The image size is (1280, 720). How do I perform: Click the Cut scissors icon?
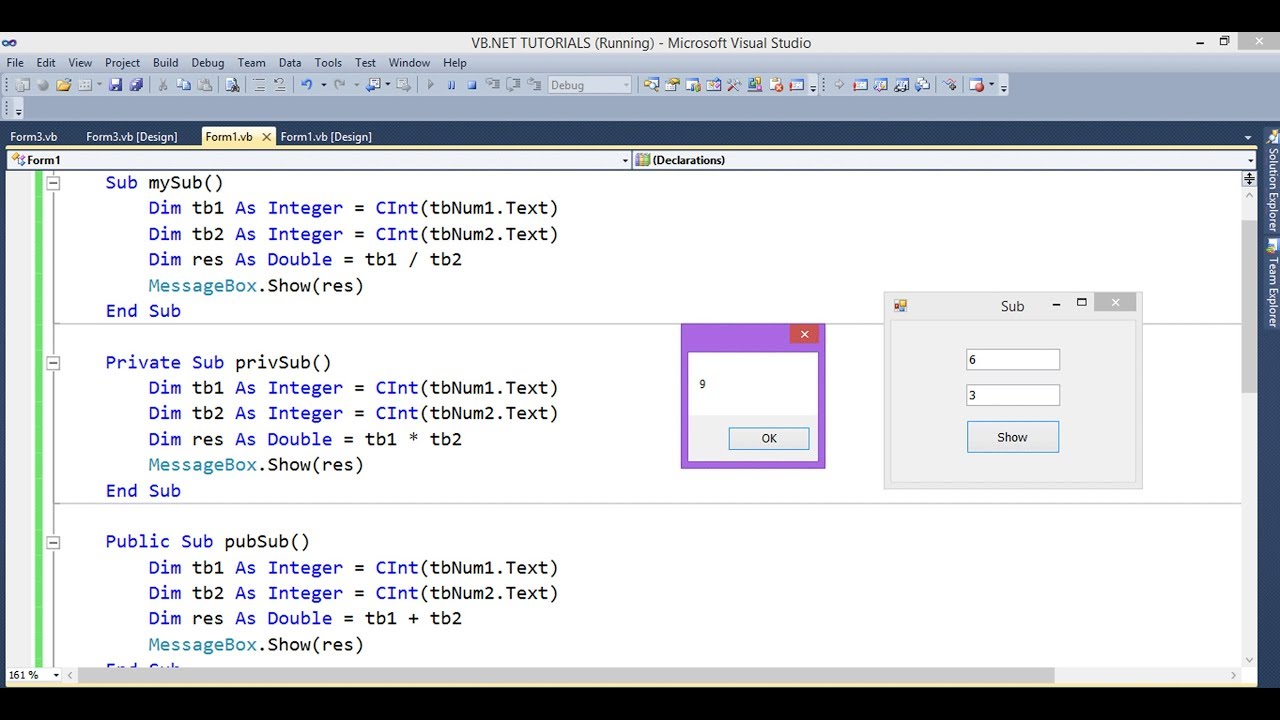click(163, 85)
